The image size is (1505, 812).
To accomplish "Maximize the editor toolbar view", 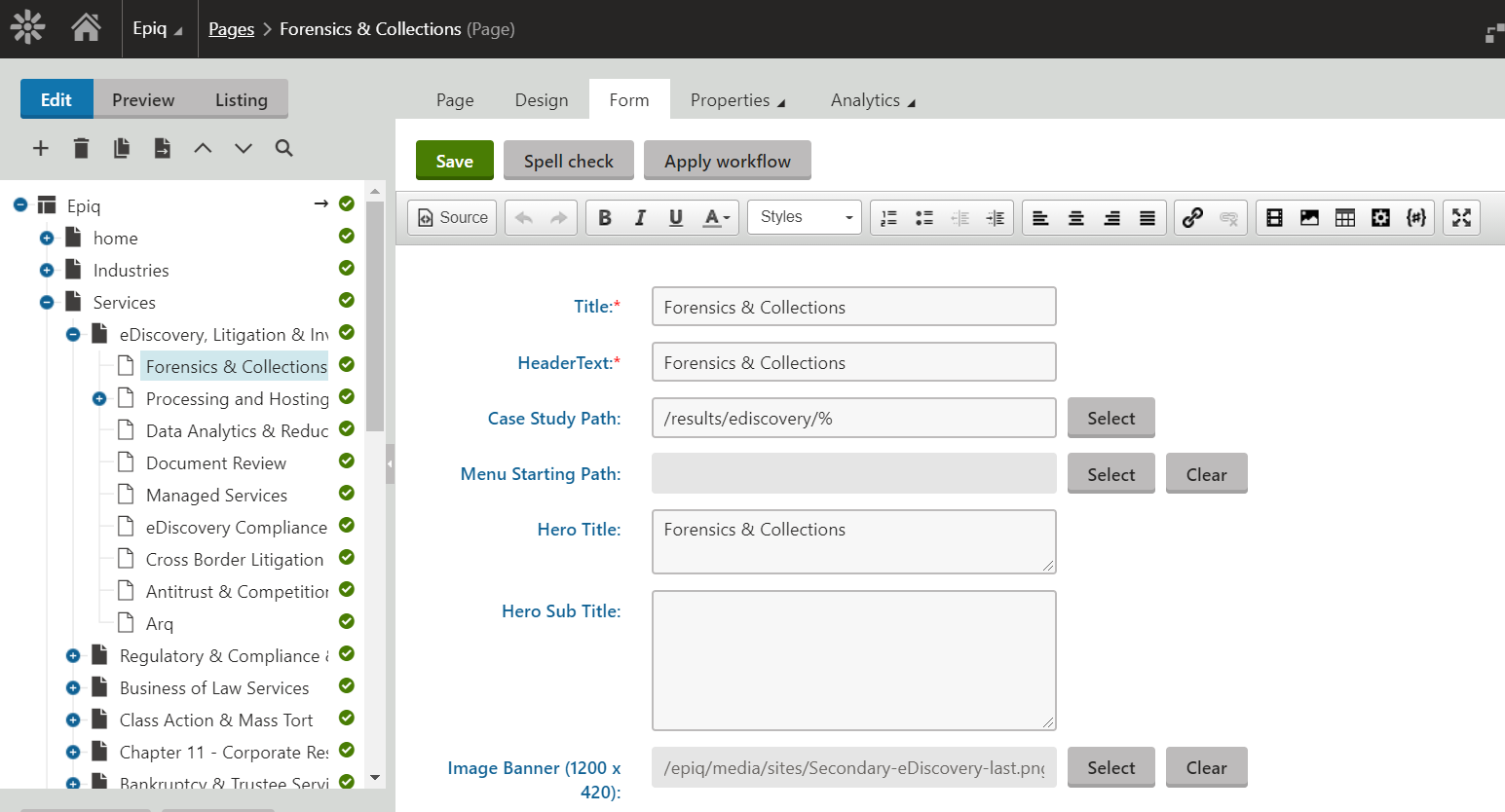I will point(1461,218).
